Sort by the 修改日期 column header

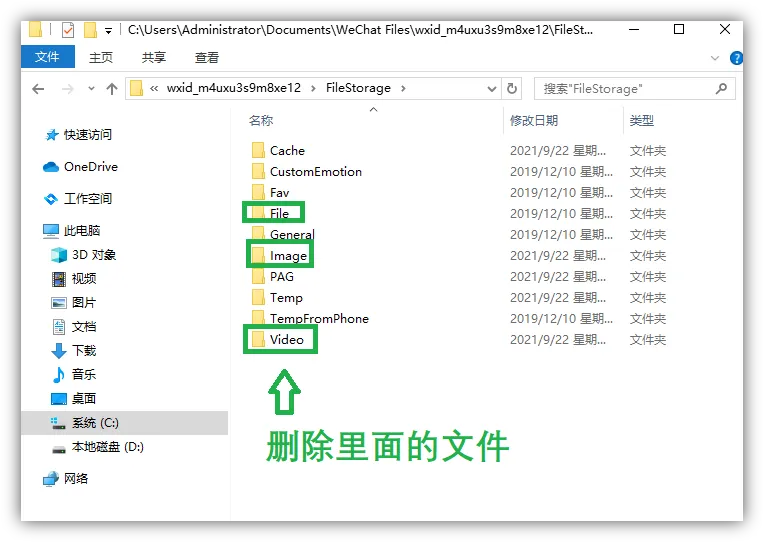(x=534, y=120)
